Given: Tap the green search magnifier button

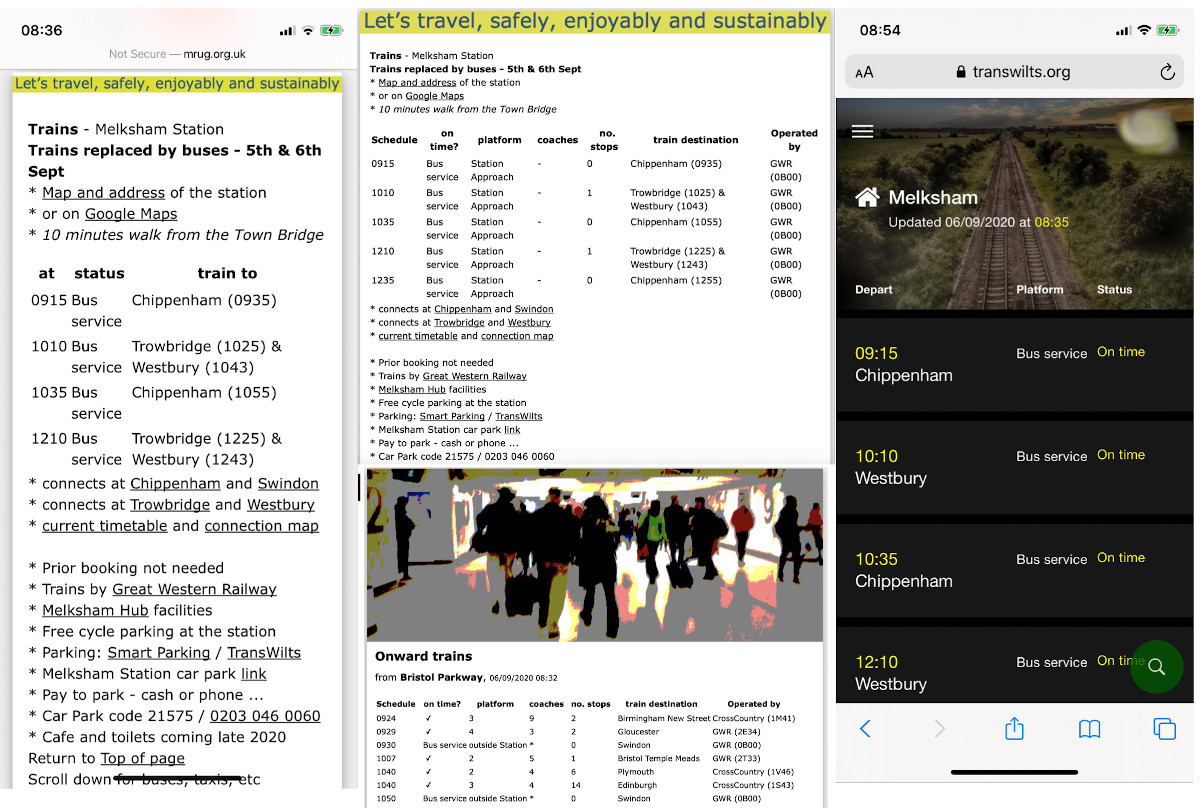Looking at the screenshot, I should coord(1156,667).
